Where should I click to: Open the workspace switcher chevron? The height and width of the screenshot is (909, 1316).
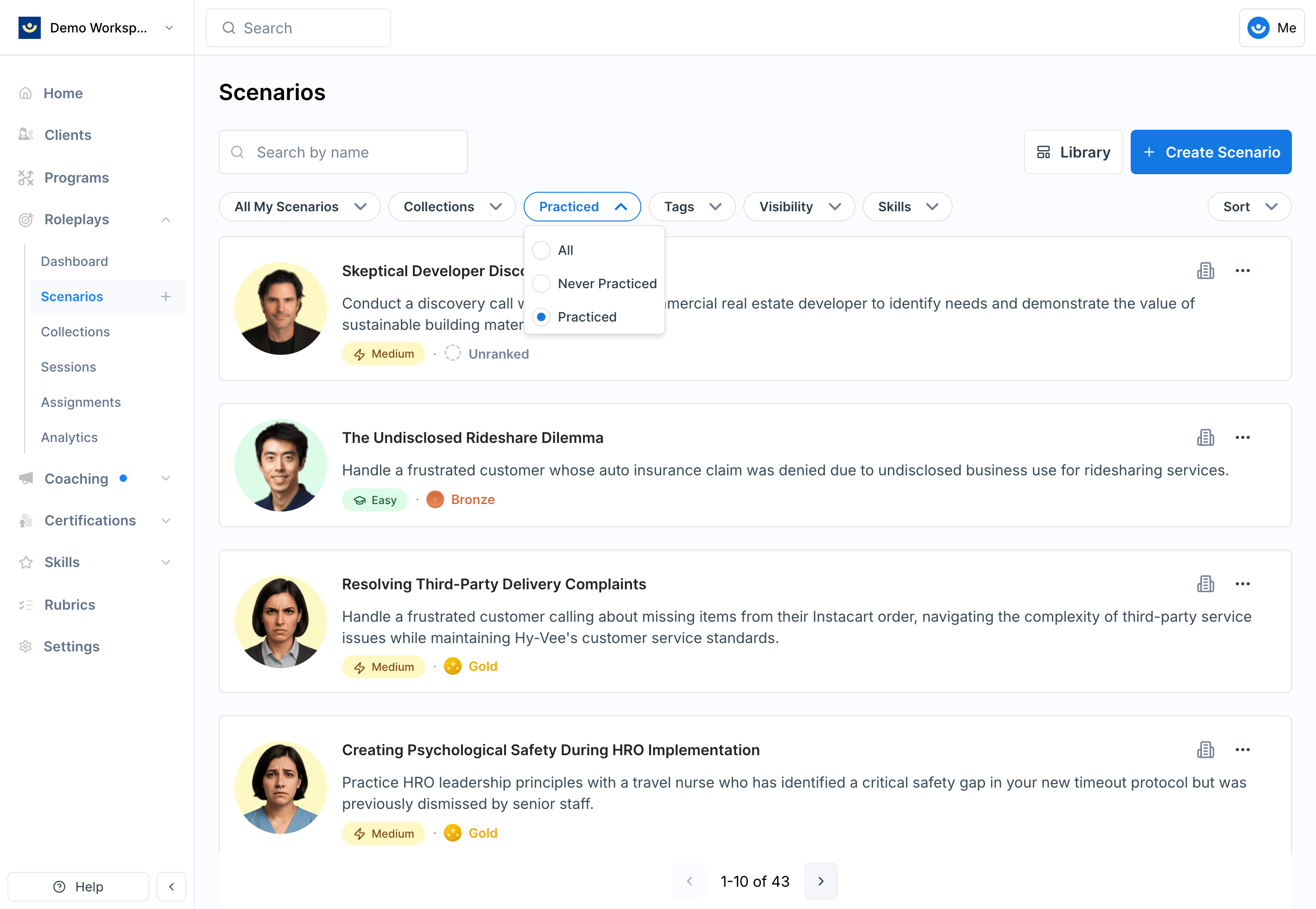coord(169,28)
